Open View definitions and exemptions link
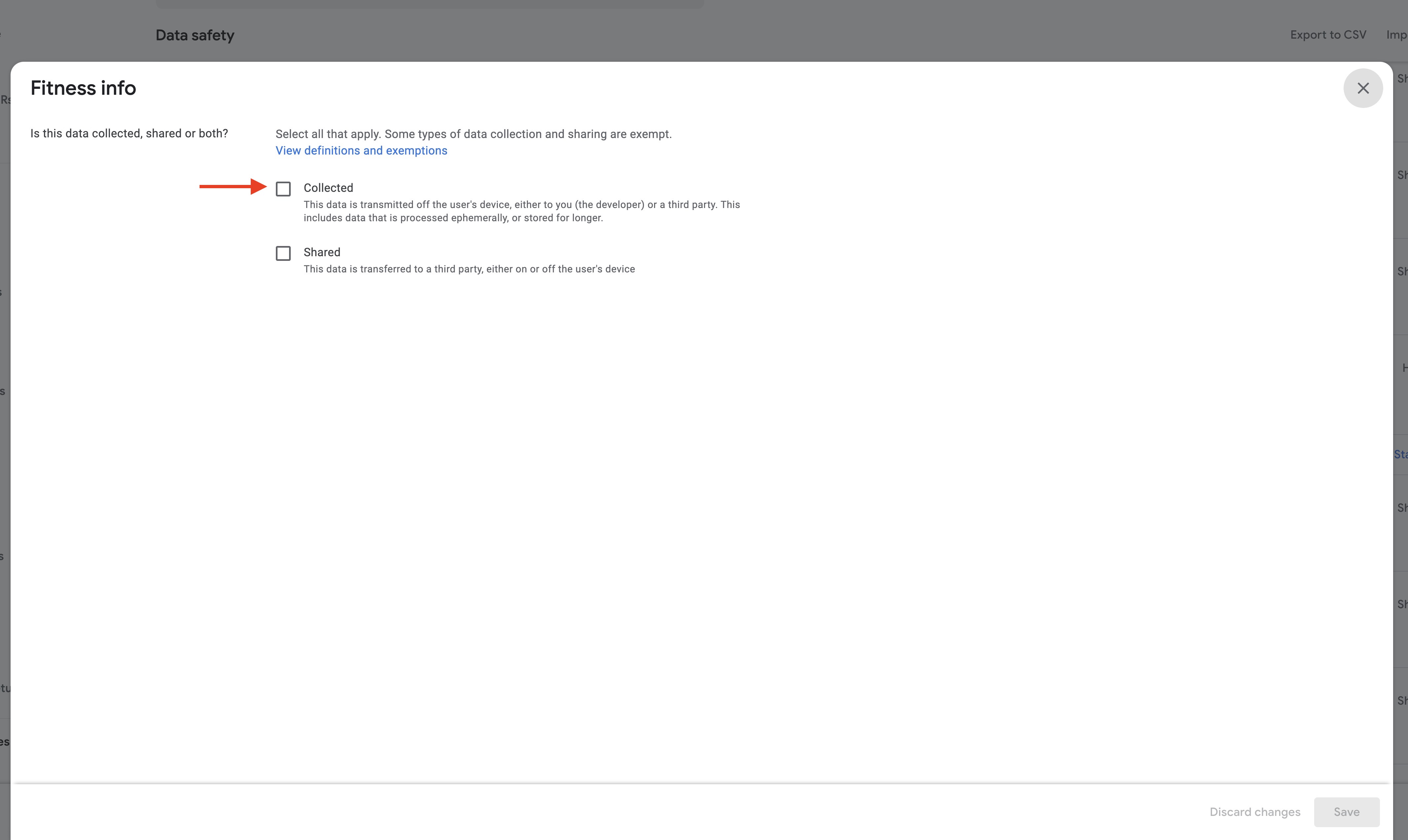Screen dimensions: 1408x840 coord(361,151)
